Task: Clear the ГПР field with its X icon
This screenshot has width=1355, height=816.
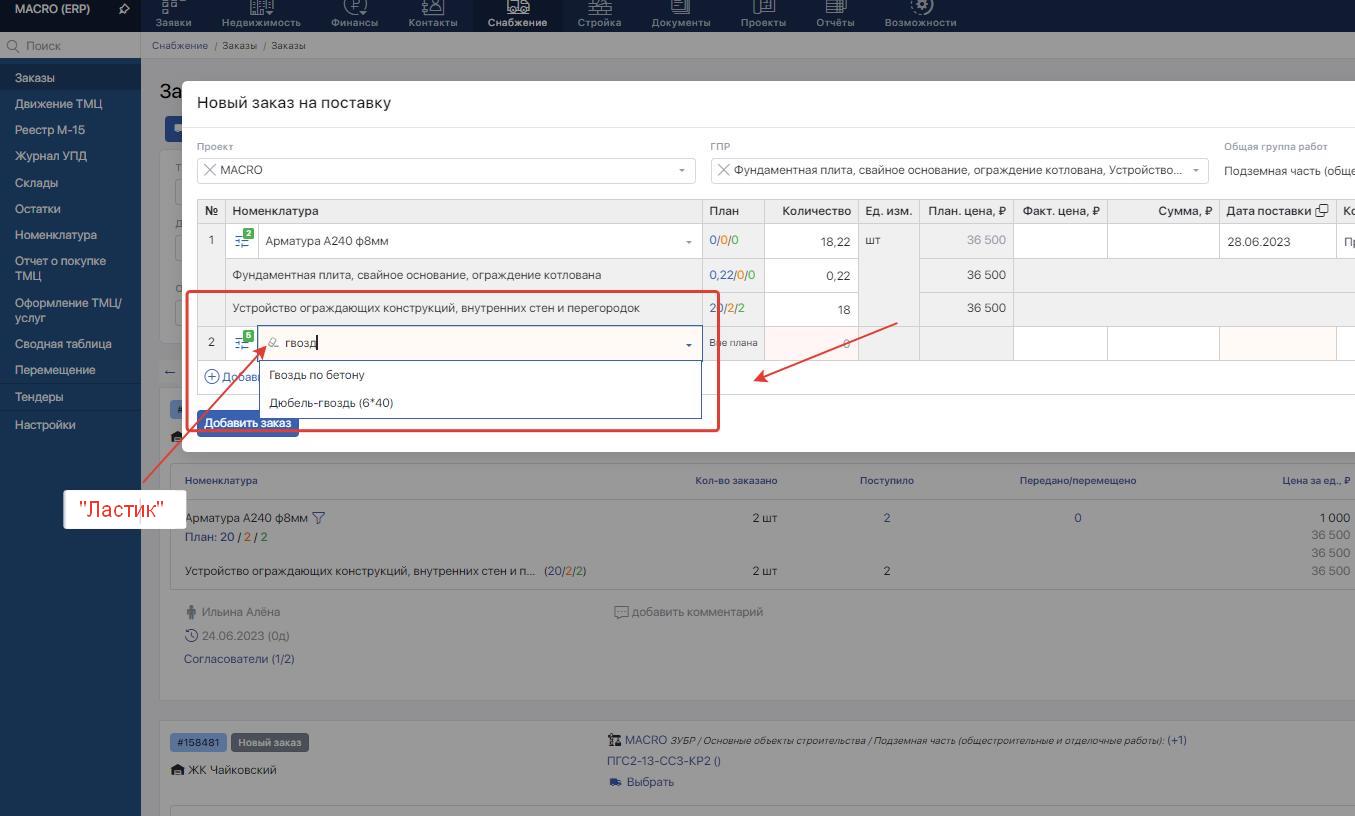Action: (723, 170)
